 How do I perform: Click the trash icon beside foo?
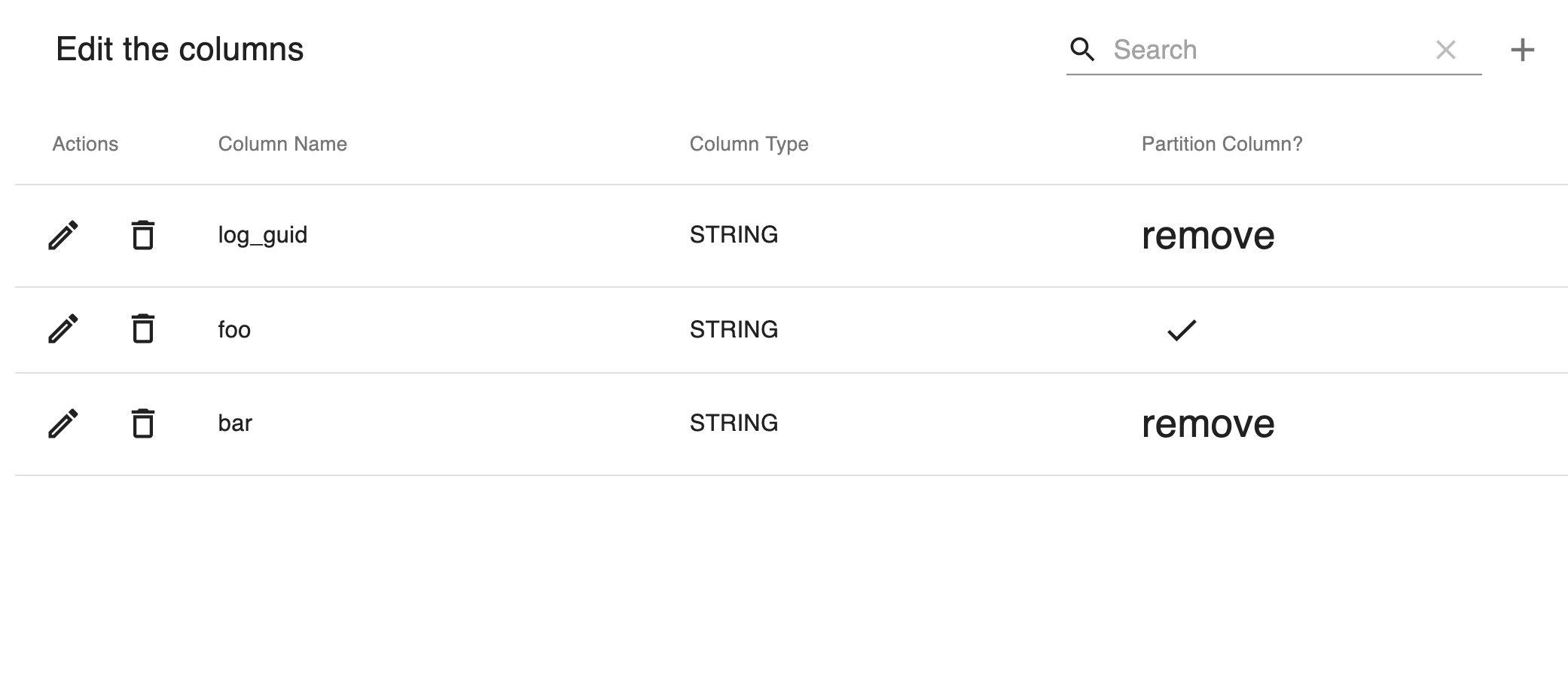[143, 329]
